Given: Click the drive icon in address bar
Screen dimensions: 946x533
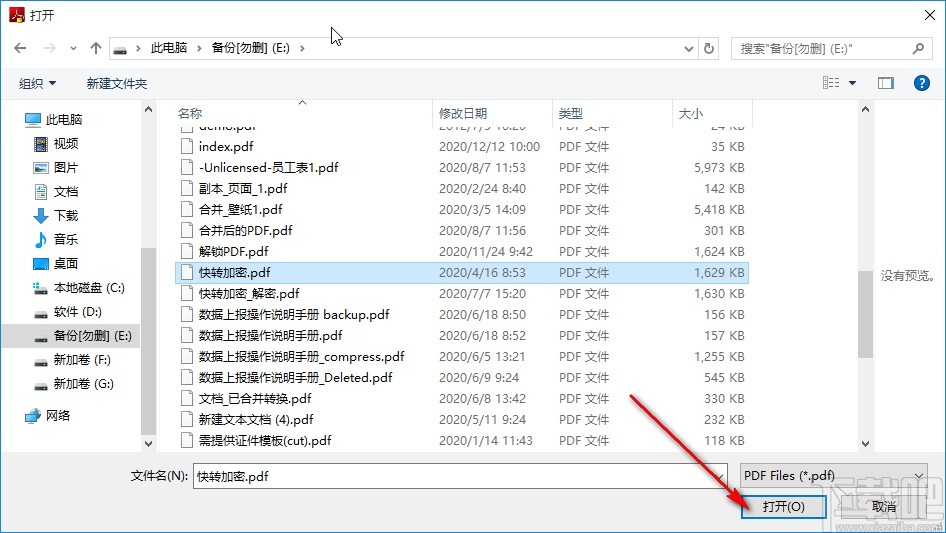Looking at the screenshot, I should [x=120, y=49].
